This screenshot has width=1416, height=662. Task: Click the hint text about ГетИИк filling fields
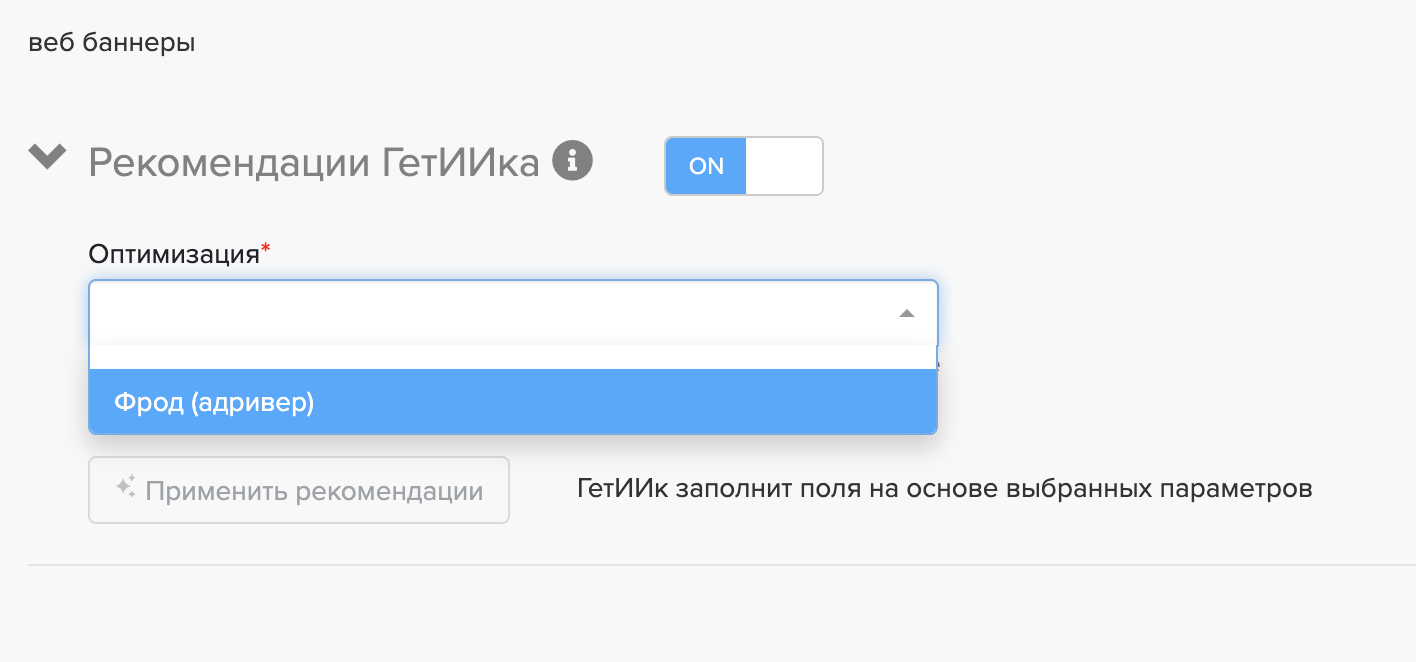(x=944, y=490)
